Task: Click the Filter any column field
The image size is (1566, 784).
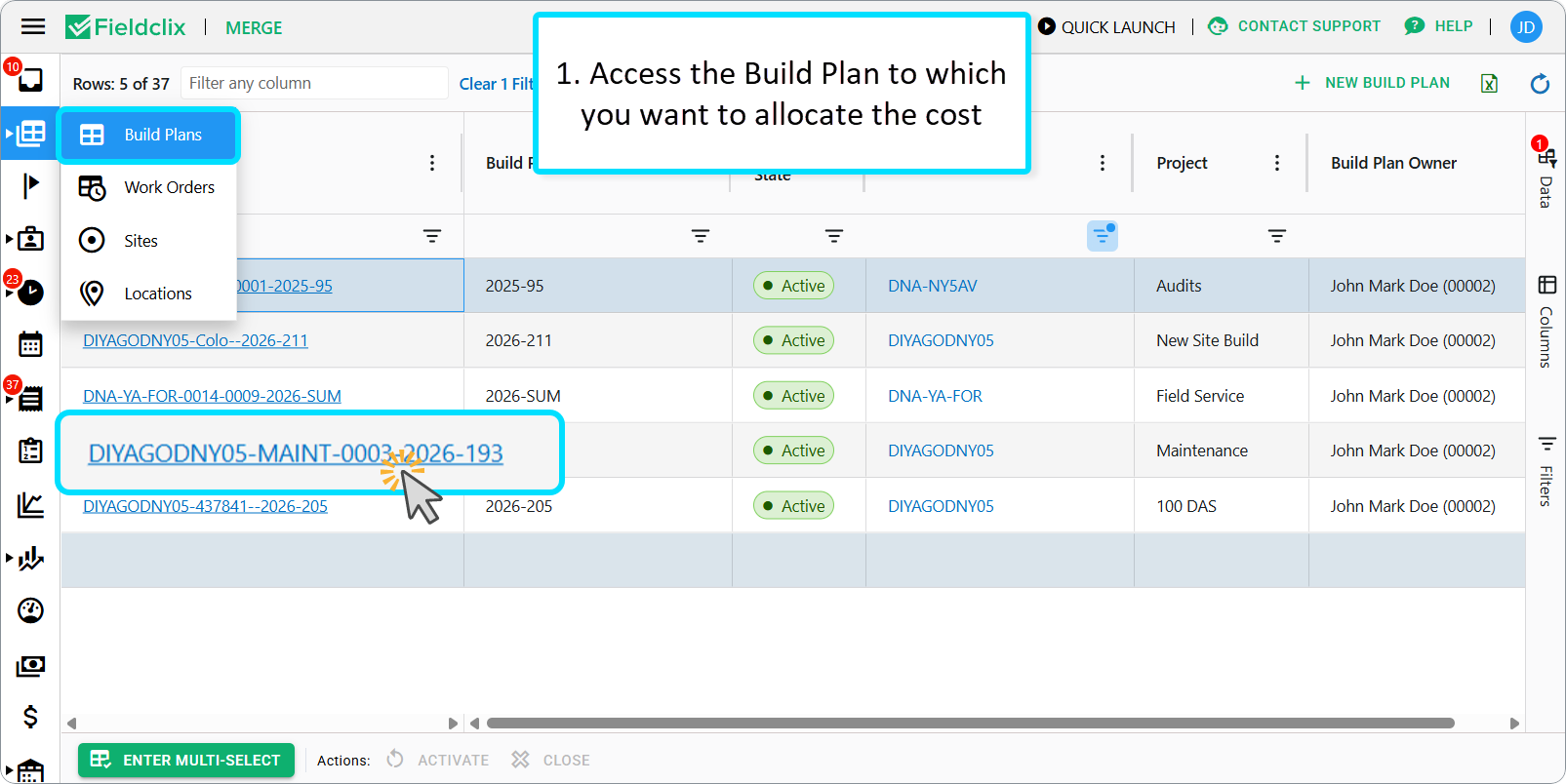Action: (314, 84)
